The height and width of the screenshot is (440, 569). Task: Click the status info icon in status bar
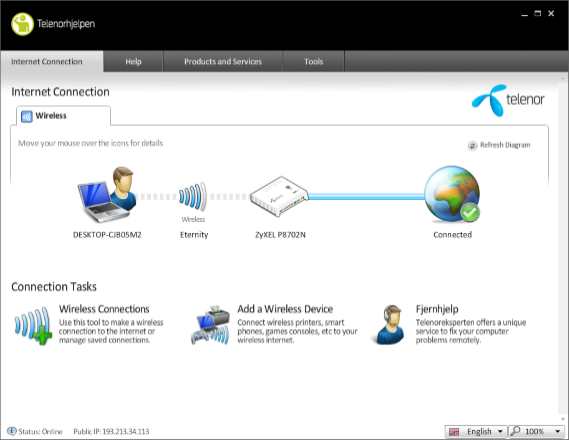(x=12, y=431)
